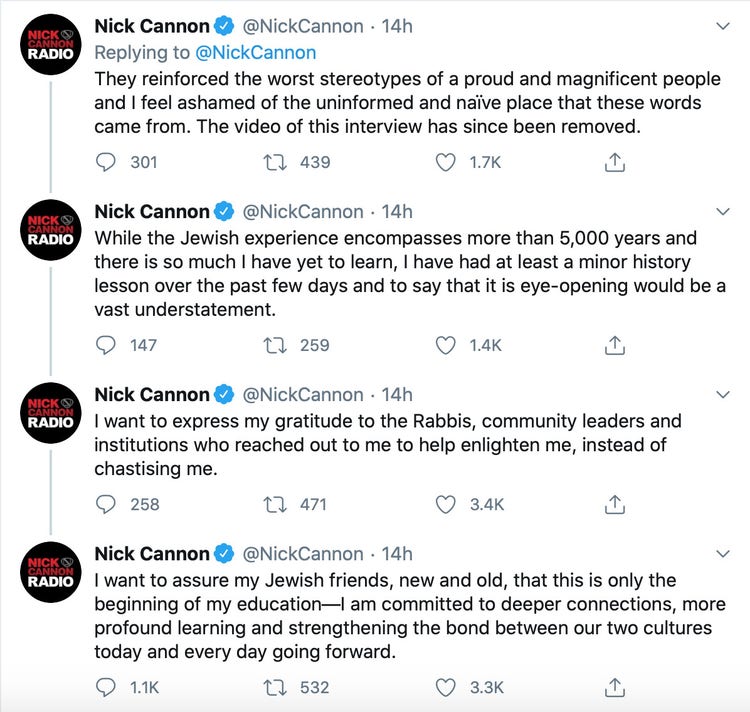Open the 14h timestamp on the last tweet
Screen dimensions: 750x712
397,554
